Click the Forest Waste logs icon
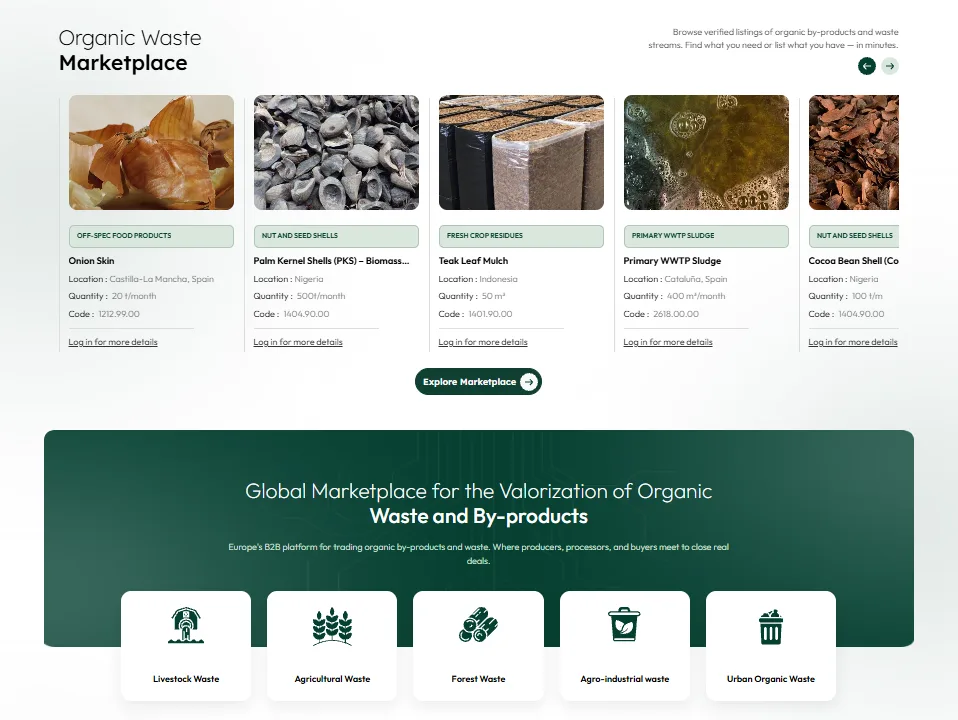 click(478, 625)
